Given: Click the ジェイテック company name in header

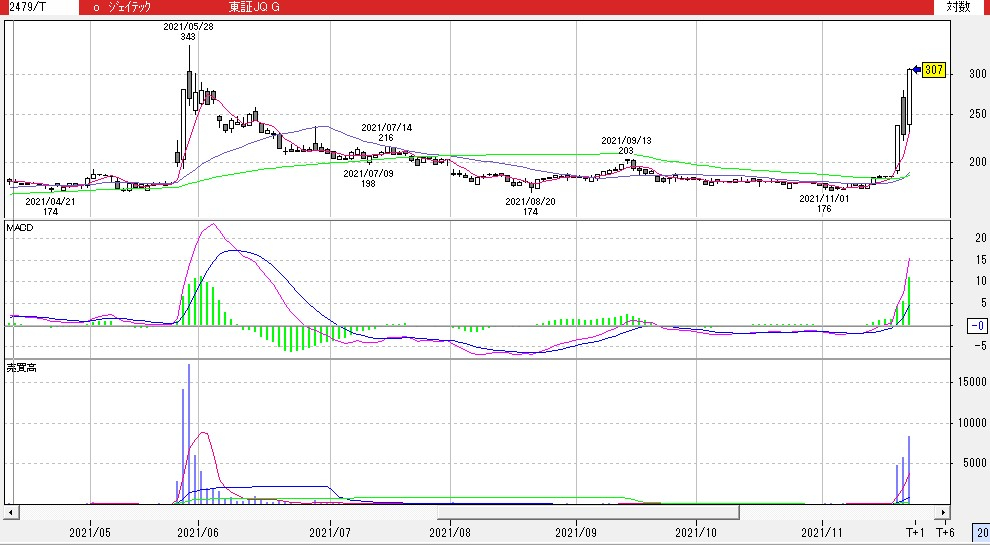Looking at the screenshot, I should [x=127, y=7].
